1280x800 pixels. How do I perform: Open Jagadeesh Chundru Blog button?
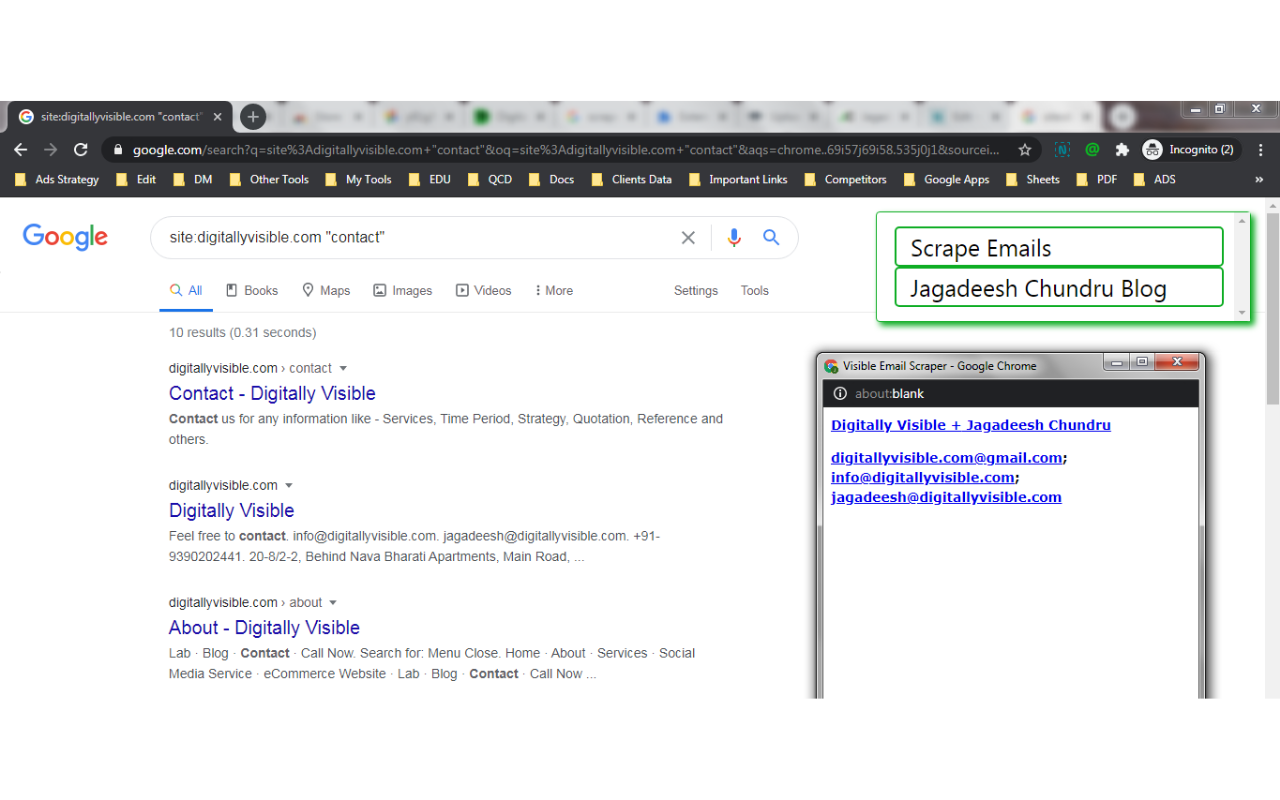pos(1059,288)
